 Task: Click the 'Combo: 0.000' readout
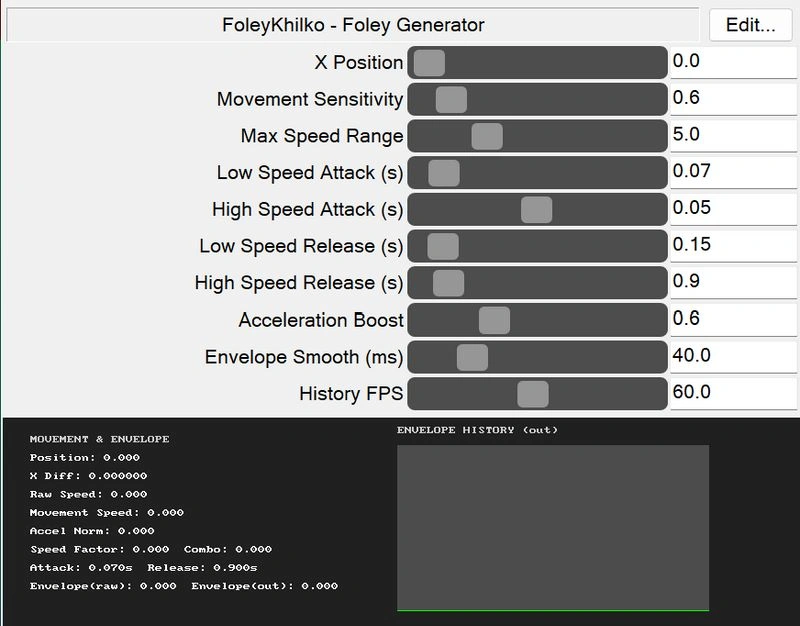[228, 549]
